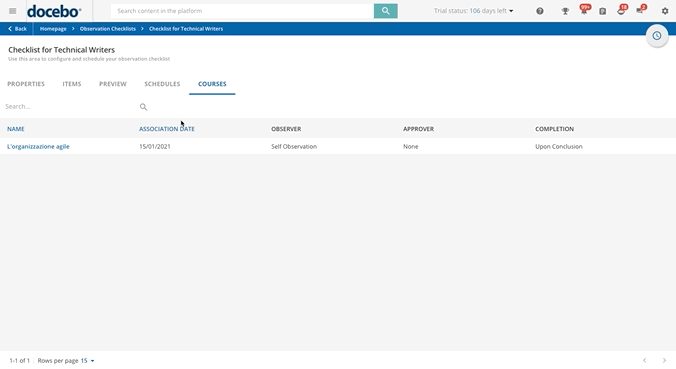This screenshot has height=369, width=676.
Task: Go Back using the breadcrumb button
Action: (x=17, y=29)
